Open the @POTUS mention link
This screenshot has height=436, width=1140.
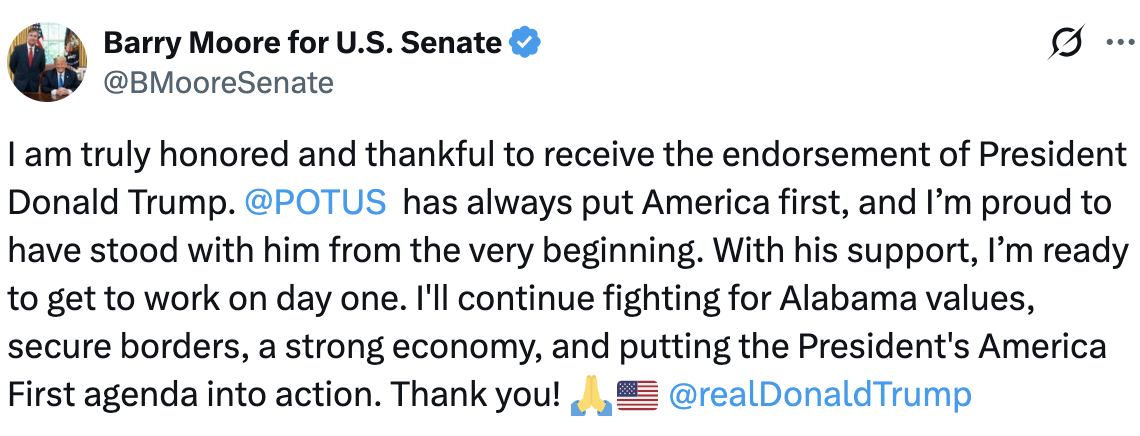(x=315, y=203)
